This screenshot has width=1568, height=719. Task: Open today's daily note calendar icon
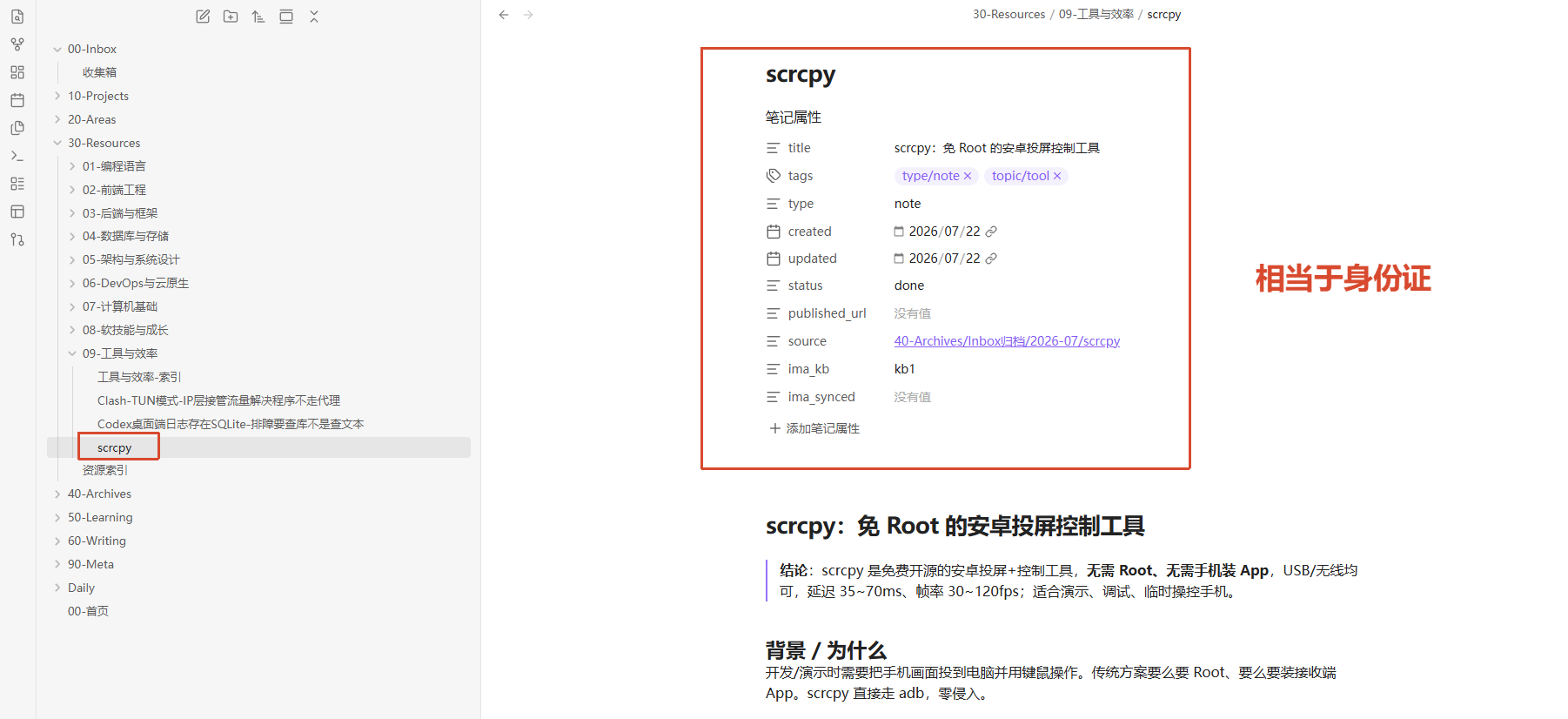(17, 100)
